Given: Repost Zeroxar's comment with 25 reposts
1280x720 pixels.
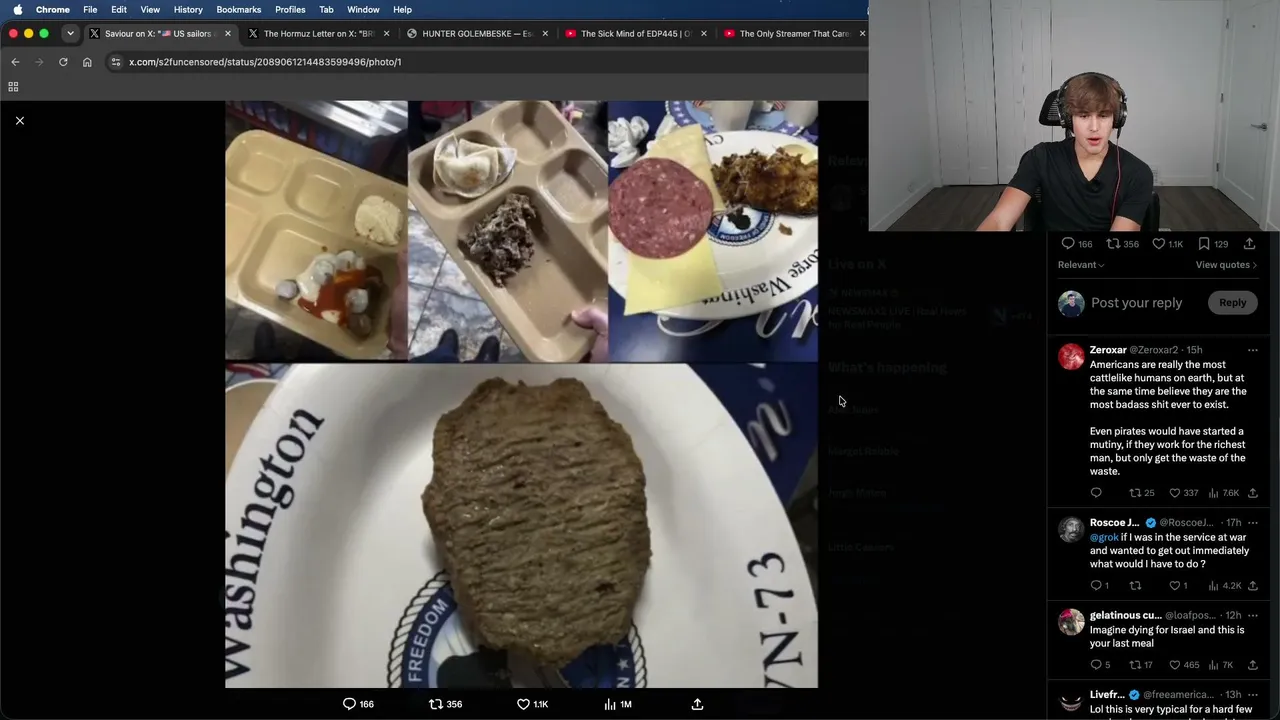Looking at the screenshot, I should (x=1141, y=493).
